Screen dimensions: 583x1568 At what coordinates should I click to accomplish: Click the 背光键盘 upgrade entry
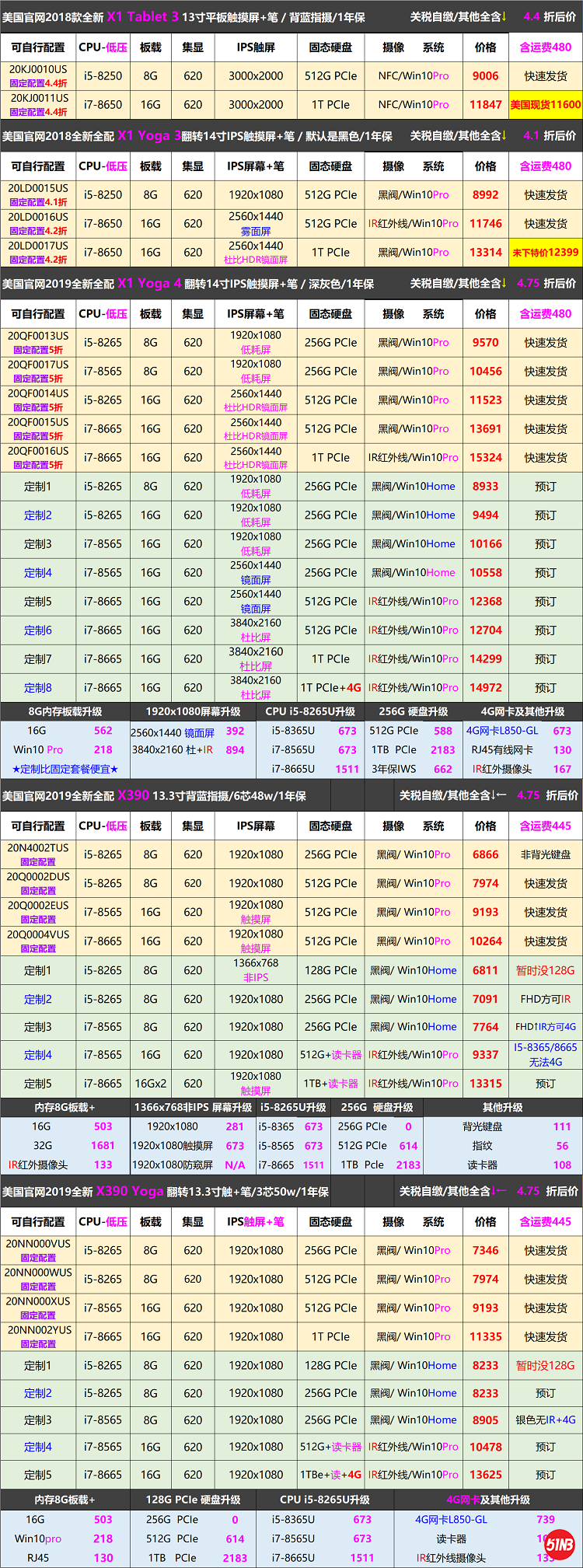click(483, 1126)
